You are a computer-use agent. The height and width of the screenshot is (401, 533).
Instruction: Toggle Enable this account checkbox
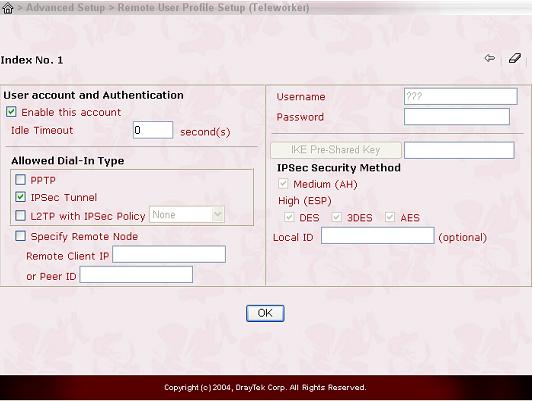[11, 112]
